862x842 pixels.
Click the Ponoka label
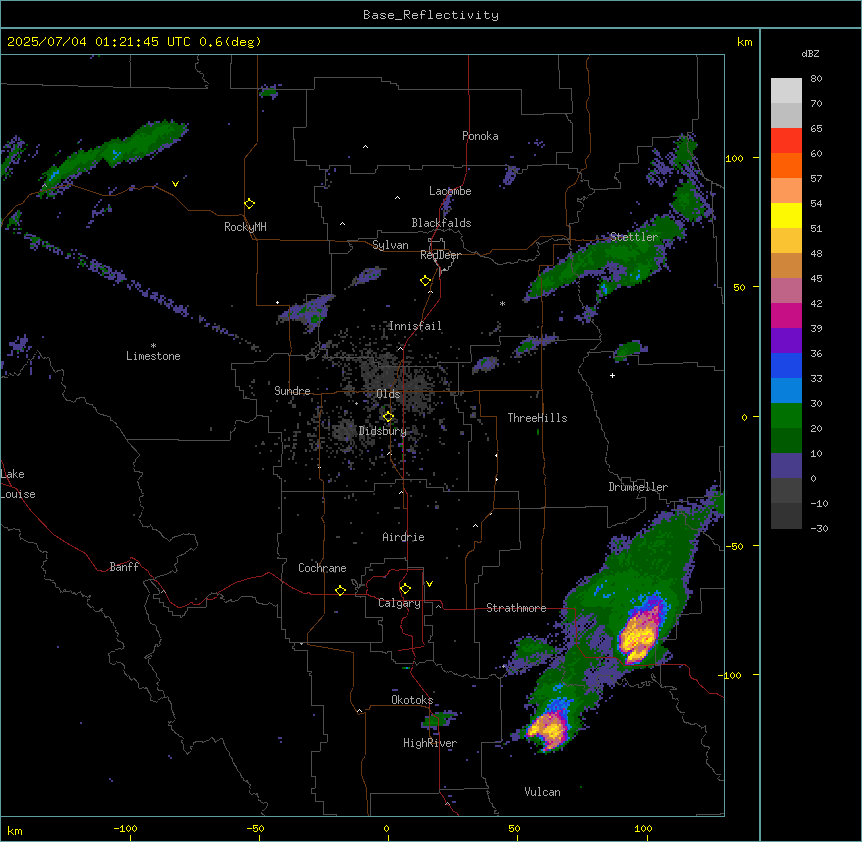point(480,136)
